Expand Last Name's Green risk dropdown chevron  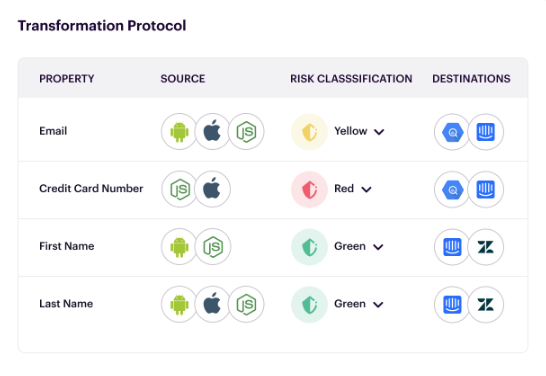tap(378, 304)
